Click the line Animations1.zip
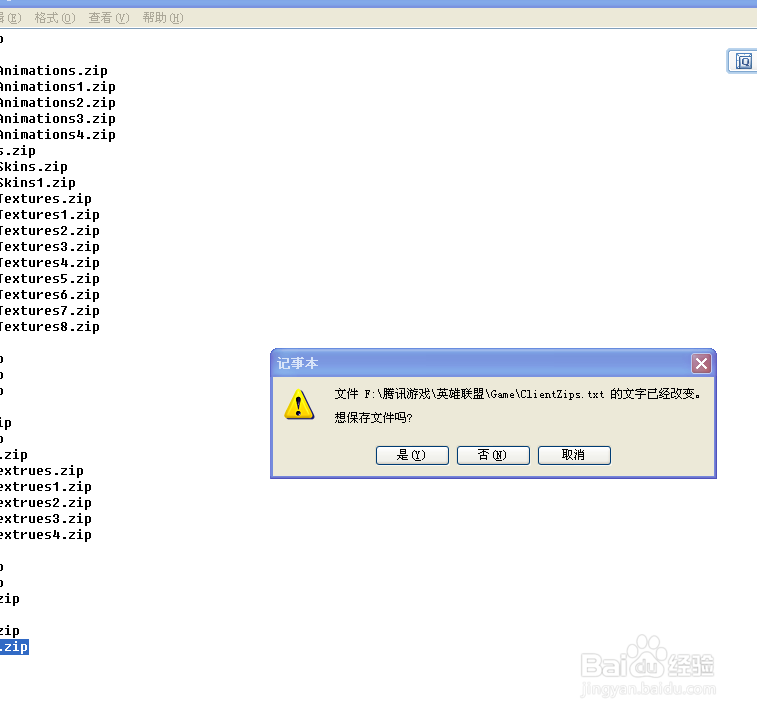The height and width of the screenshot is (716, 757). point(57,87)
